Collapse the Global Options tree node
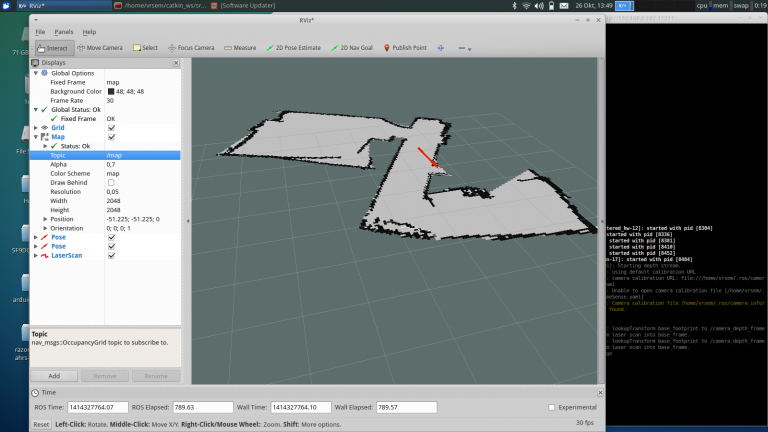Screen dimensions: 768x432 [36, 73]
